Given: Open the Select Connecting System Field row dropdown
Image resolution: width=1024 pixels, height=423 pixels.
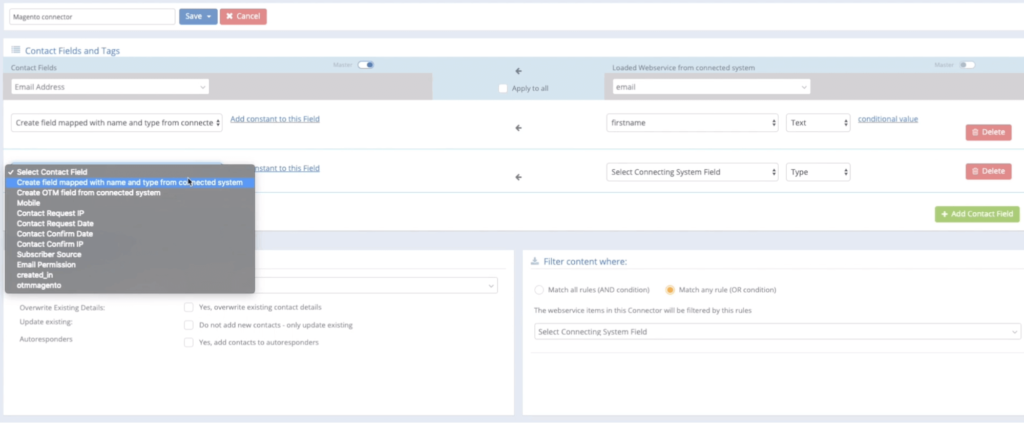Looking at the screenshot, I should [x=692, y=172].
